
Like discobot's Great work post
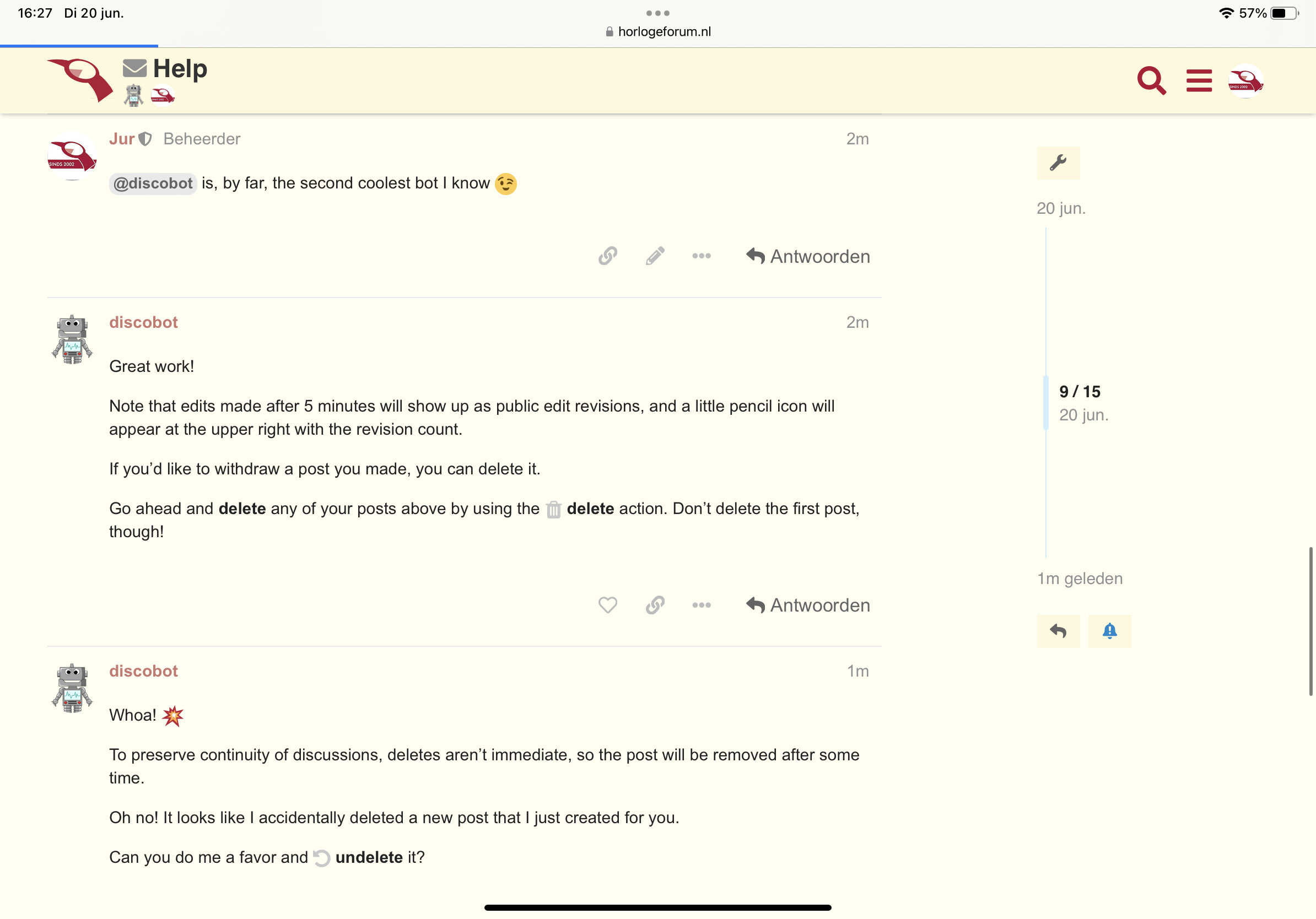pyautogui.click(x=607, y=605)
